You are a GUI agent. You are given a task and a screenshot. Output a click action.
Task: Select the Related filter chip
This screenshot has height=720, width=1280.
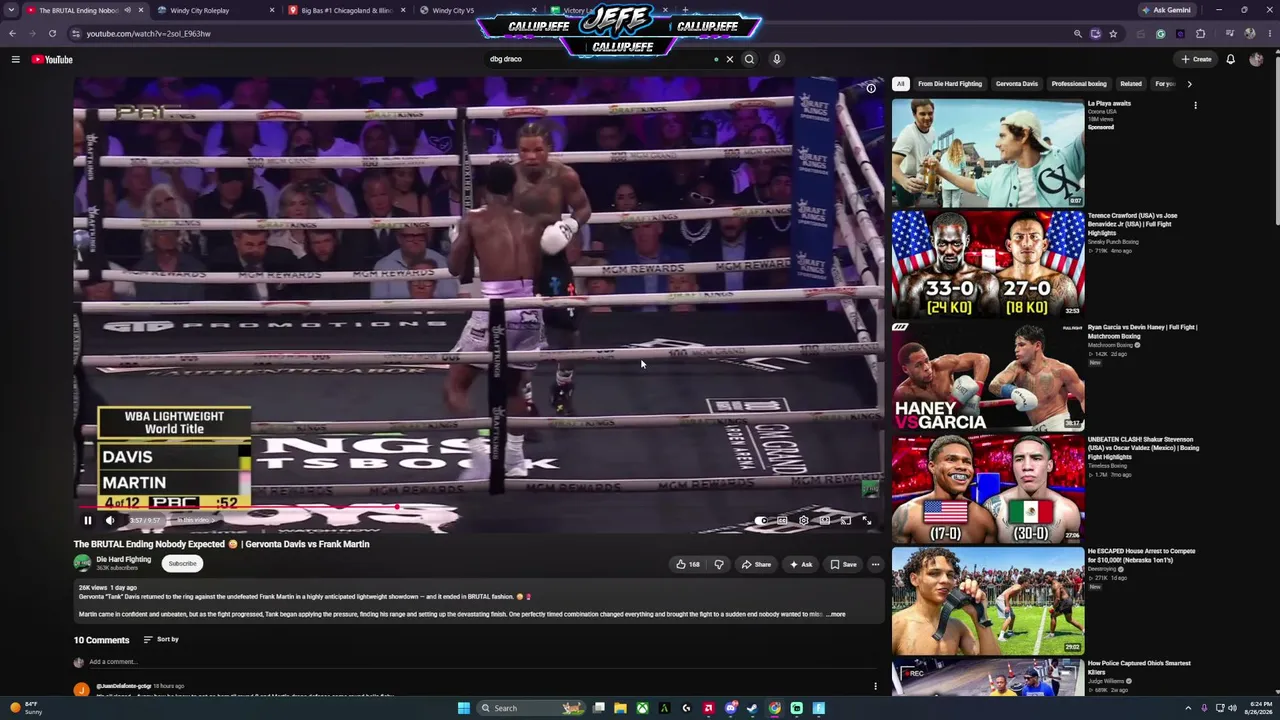coord(1131,84)
